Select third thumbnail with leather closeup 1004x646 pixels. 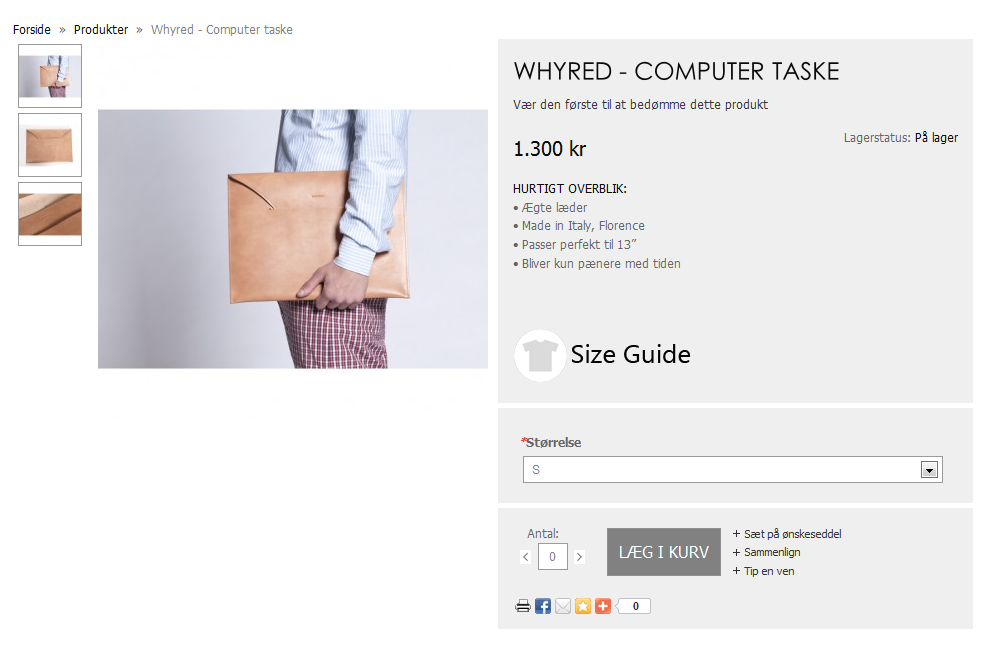coord(50,214)
